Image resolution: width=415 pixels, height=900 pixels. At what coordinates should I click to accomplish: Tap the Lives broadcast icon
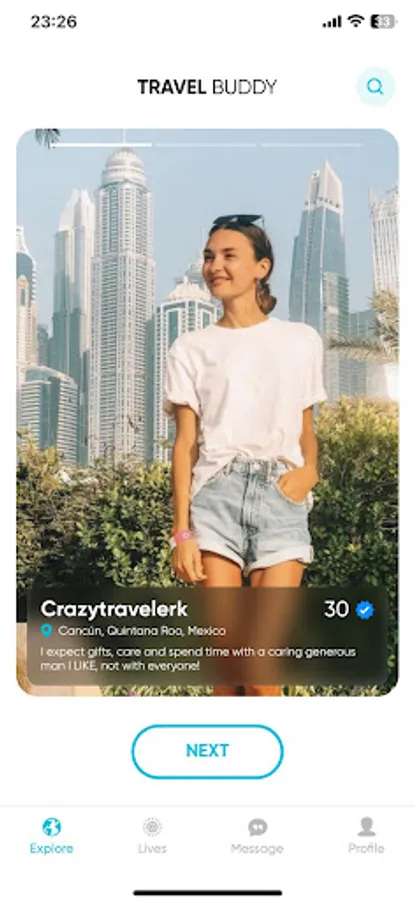point(152,827)
